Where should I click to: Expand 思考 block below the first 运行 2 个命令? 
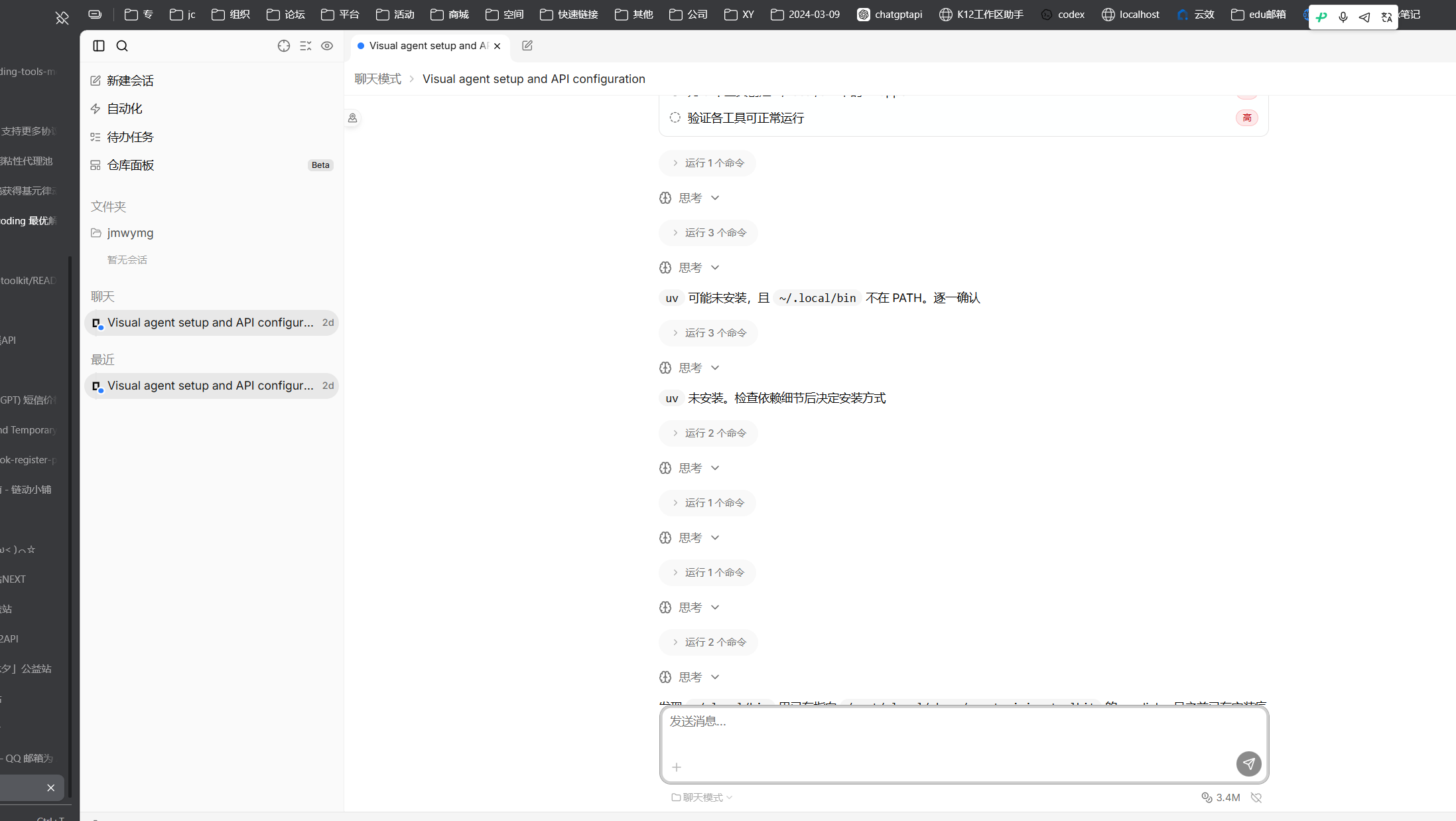(689, 468)
